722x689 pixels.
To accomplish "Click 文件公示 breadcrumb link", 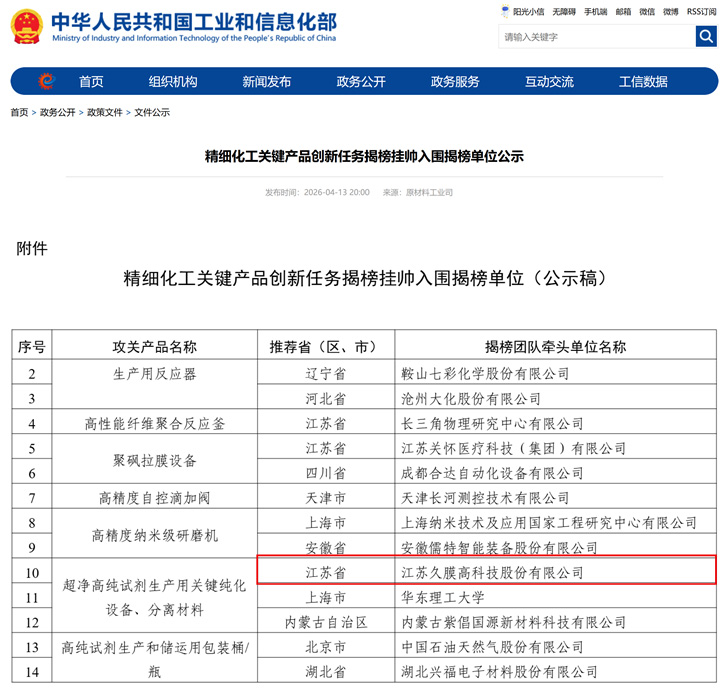I will coord(152,113).
